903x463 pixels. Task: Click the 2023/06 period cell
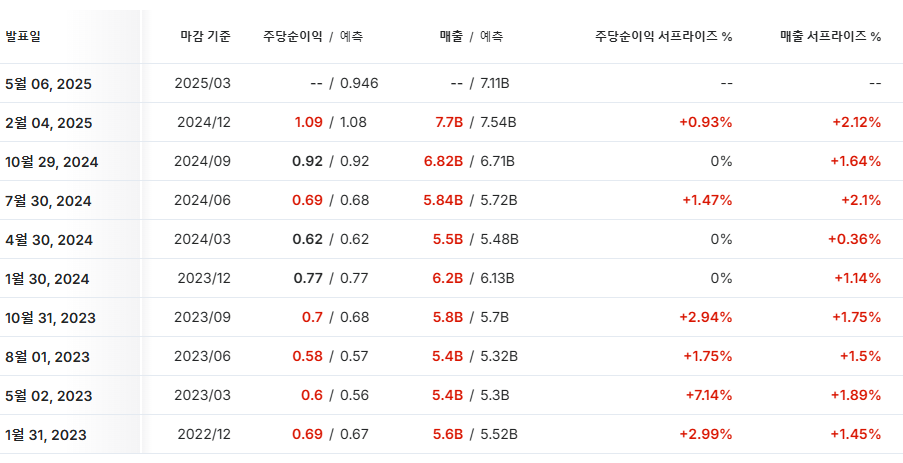(x=202, y=356)
